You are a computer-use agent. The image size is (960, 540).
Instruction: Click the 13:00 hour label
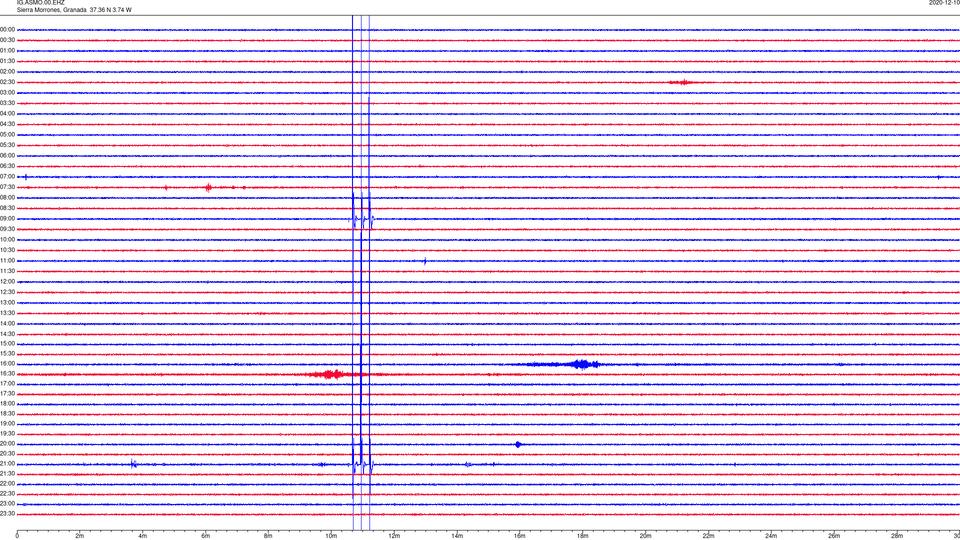click(7, 302)
